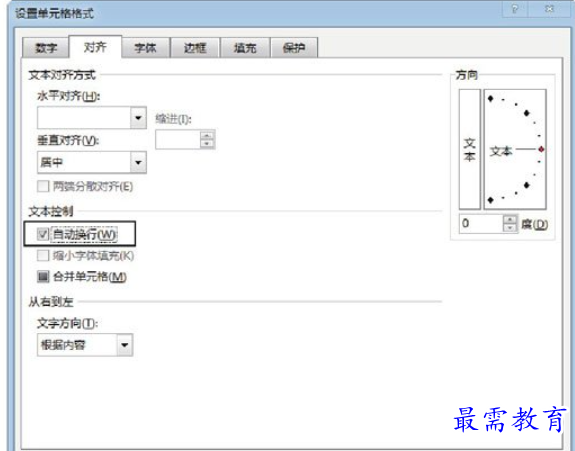Toggle the 自动换行 checkbox
This screenshot has height=451, width=575.
click(x=43, y=234)
